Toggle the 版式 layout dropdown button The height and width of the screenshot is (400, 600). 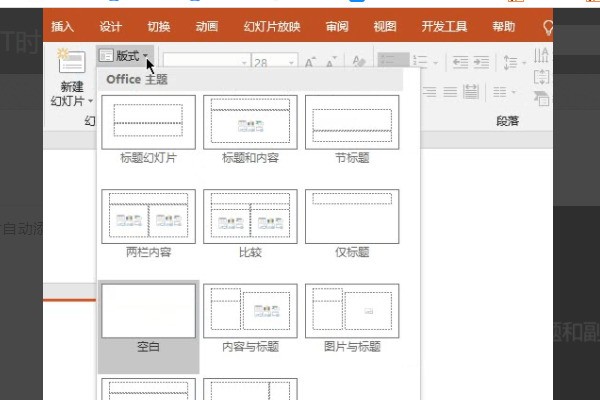coord(124,56)
